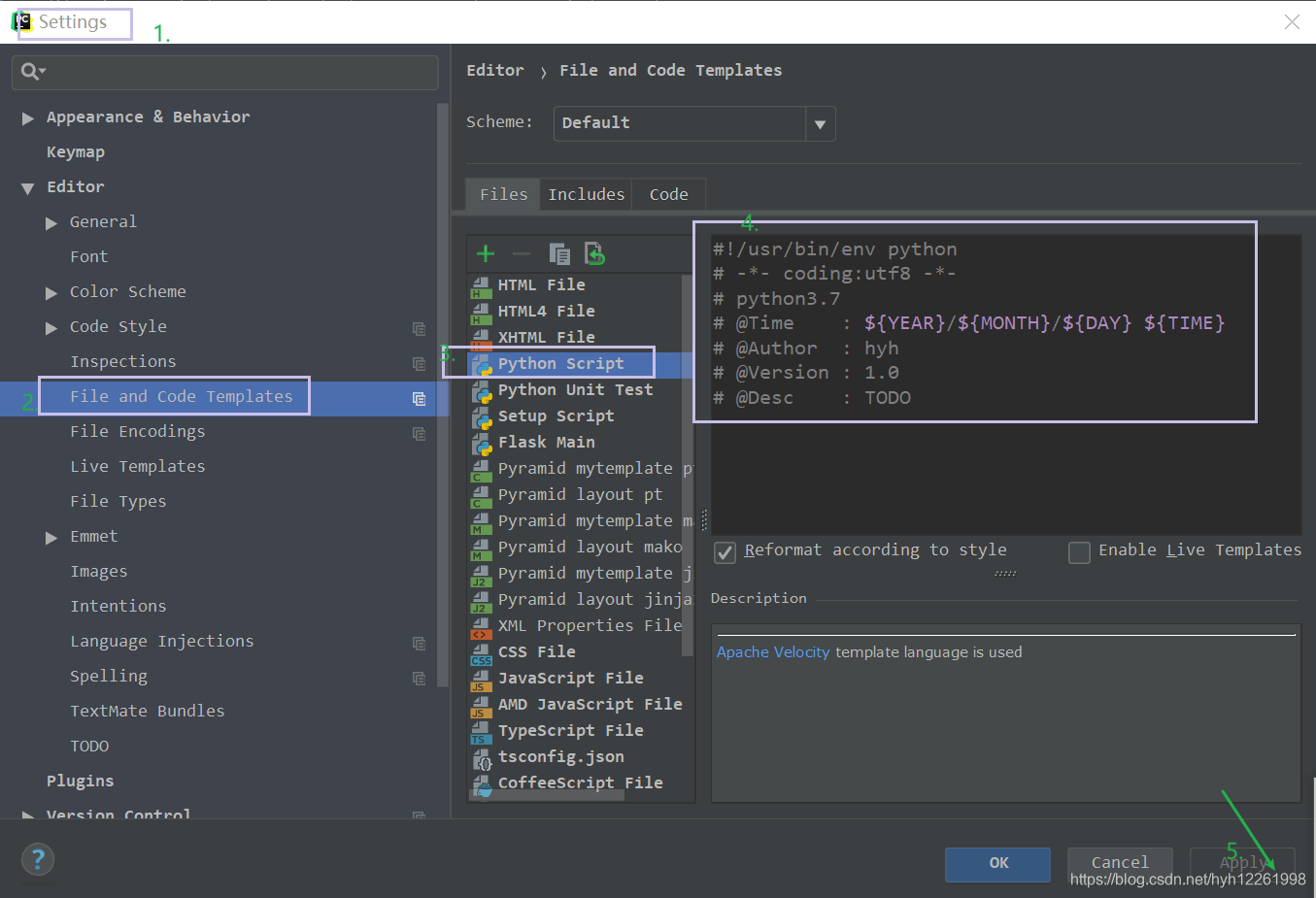Open the Intentions settings page
The width and height of the screenshot is (1316, 898).
click(118, 606)
